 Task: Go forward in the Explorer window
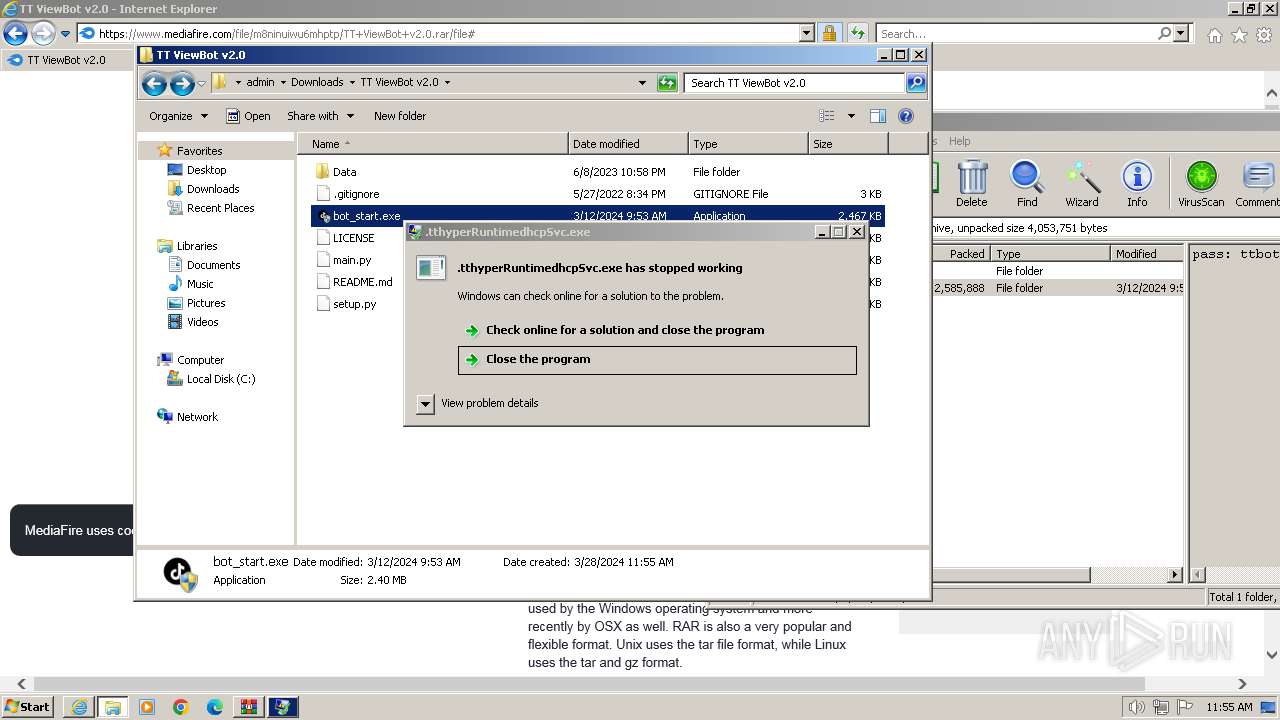click(181, 83)
